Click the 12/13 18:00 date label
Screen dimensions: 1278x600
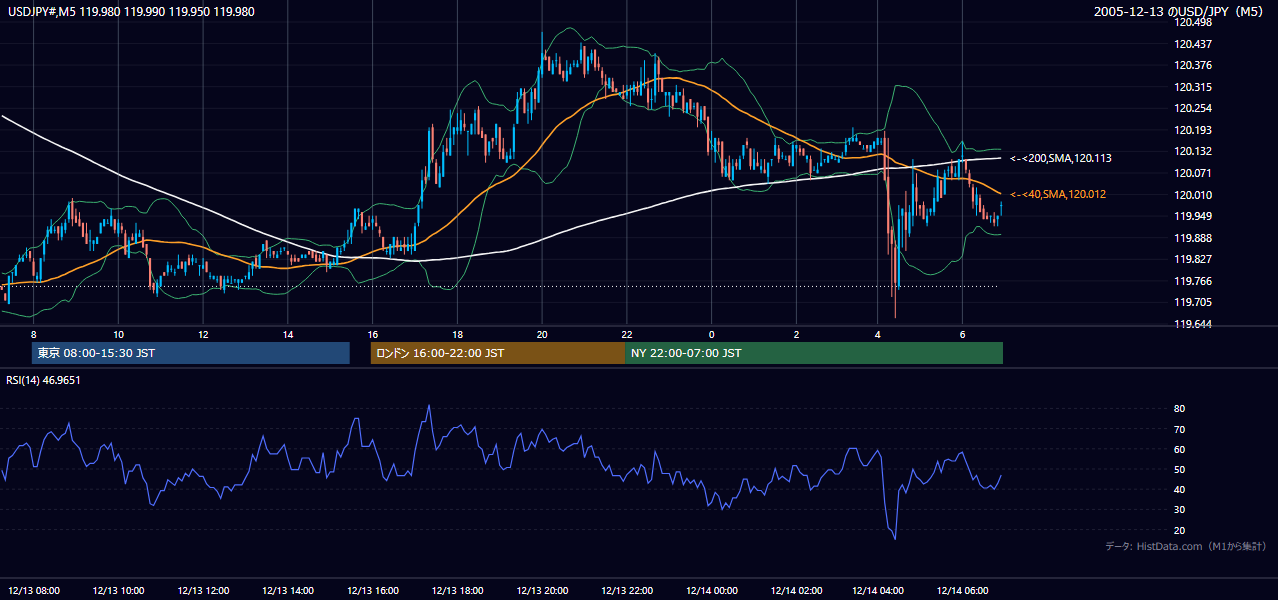(x=457, y=590)
